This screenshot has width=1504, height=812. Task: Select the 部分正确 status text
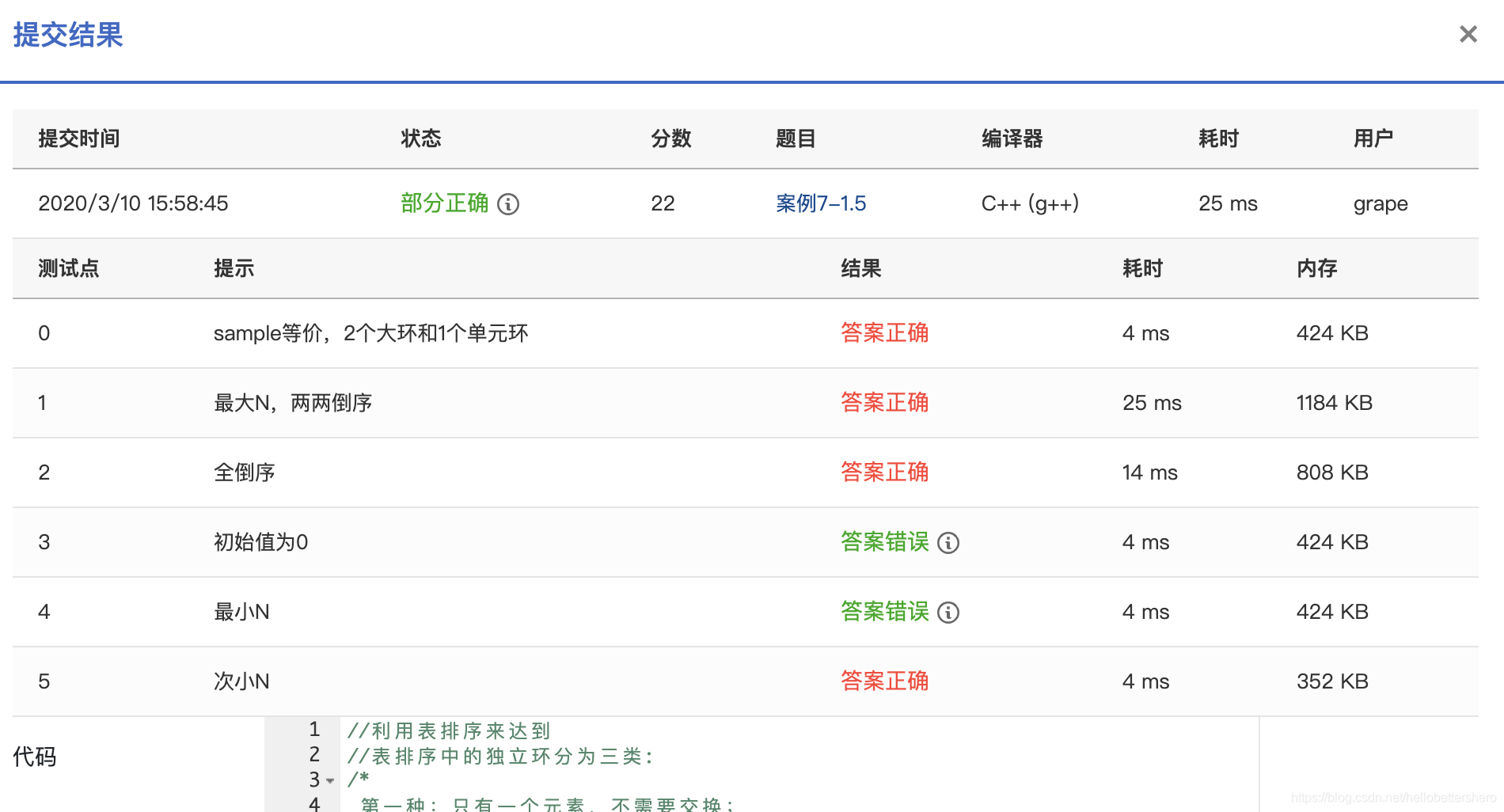(445, 203)
